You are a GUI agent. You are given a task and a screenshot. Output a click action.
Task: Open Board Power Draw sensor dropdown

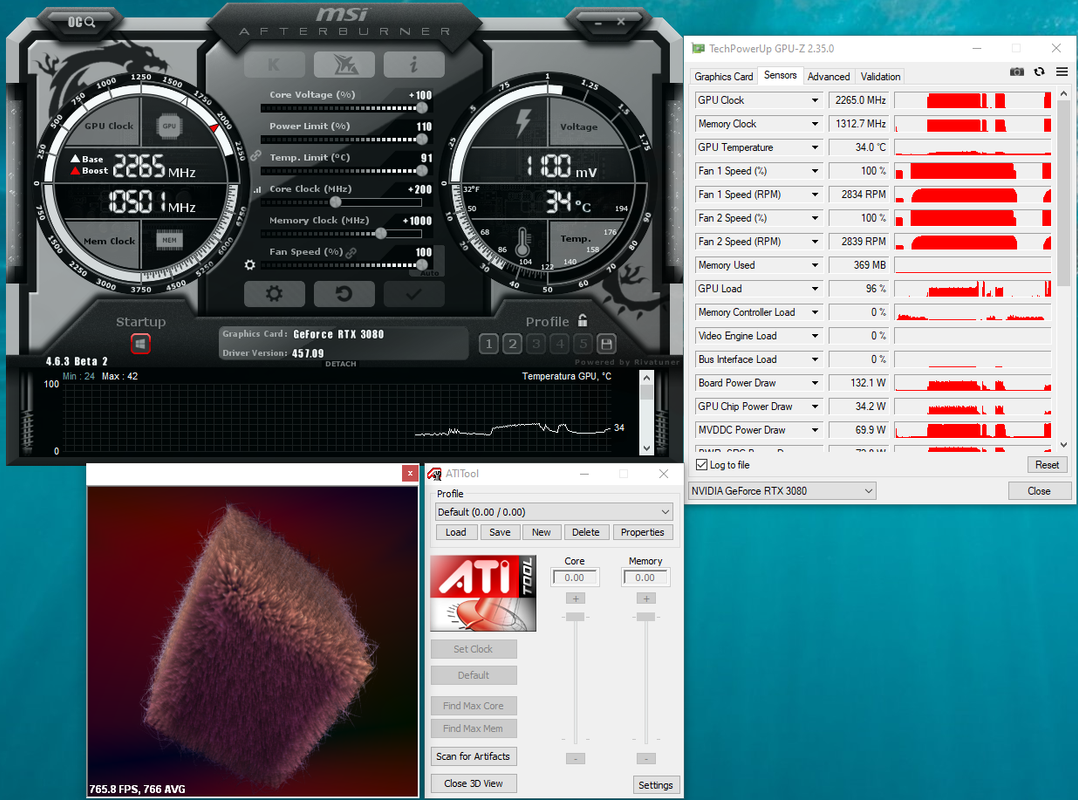click(x=815, y=383)
